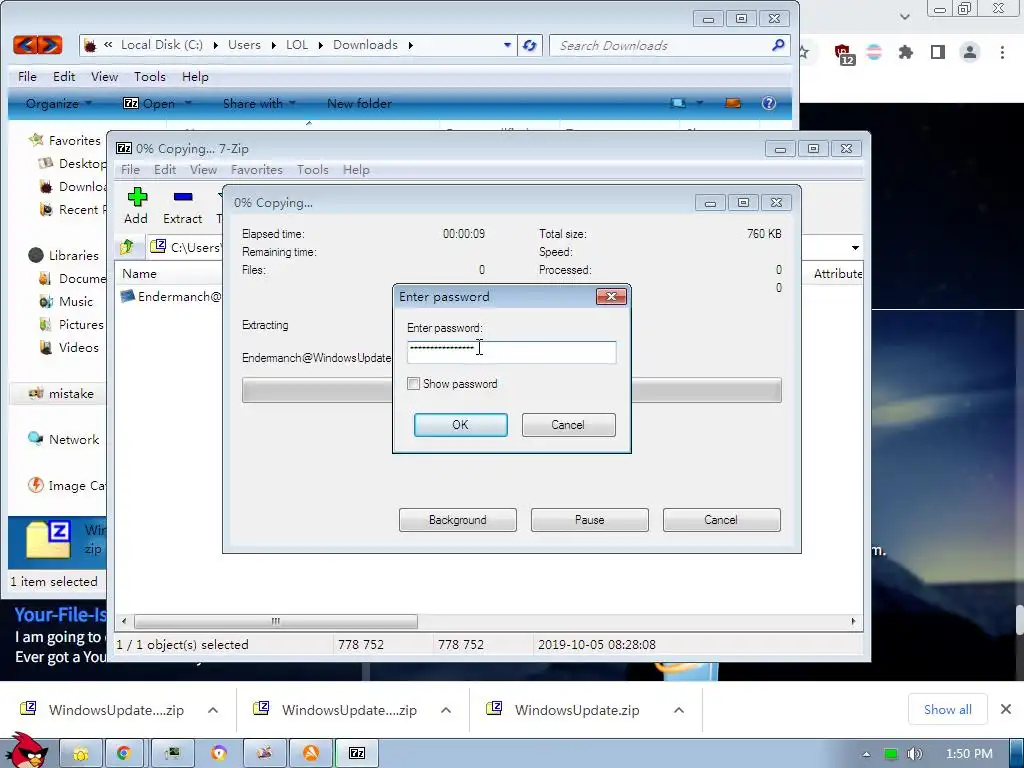Click the search magnifier icon in Explorer
Screen dimensions: 1024x768
click(778, 45)
